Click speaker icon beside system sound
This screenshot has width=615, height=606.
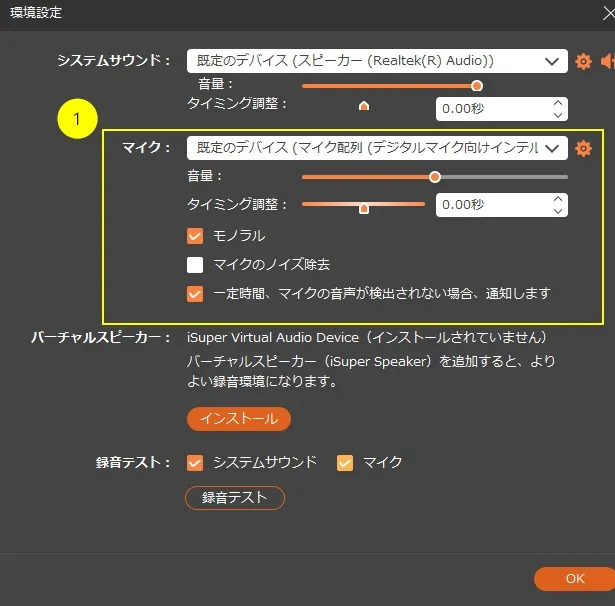pos(608,62)
